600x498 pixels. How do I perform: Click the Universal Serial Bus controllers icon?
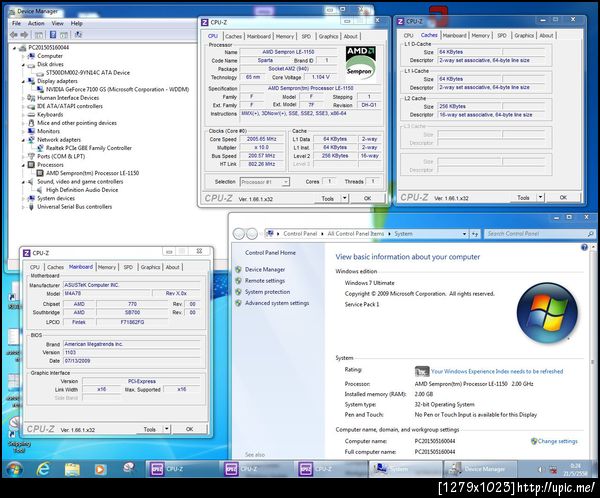click(x=31, y=207)
